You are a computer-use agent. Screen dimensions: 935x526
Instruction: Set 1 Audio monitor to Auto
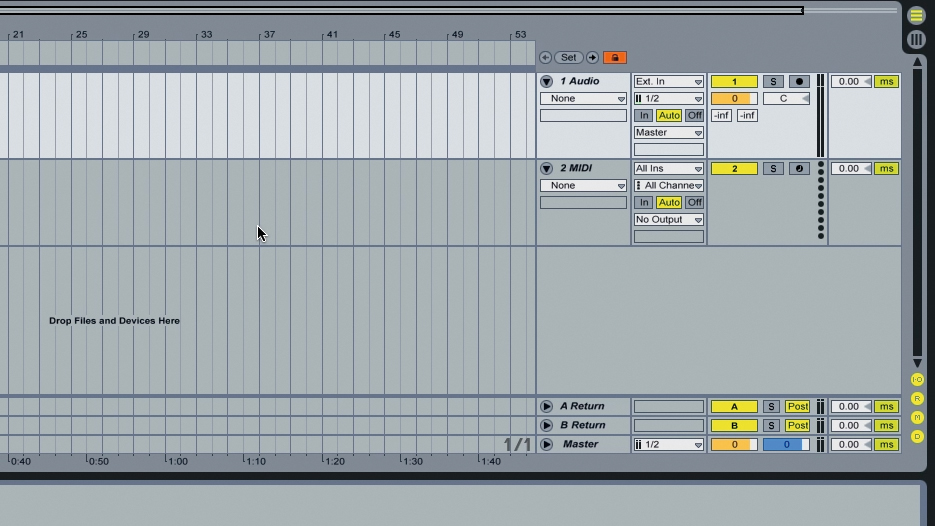668,116
